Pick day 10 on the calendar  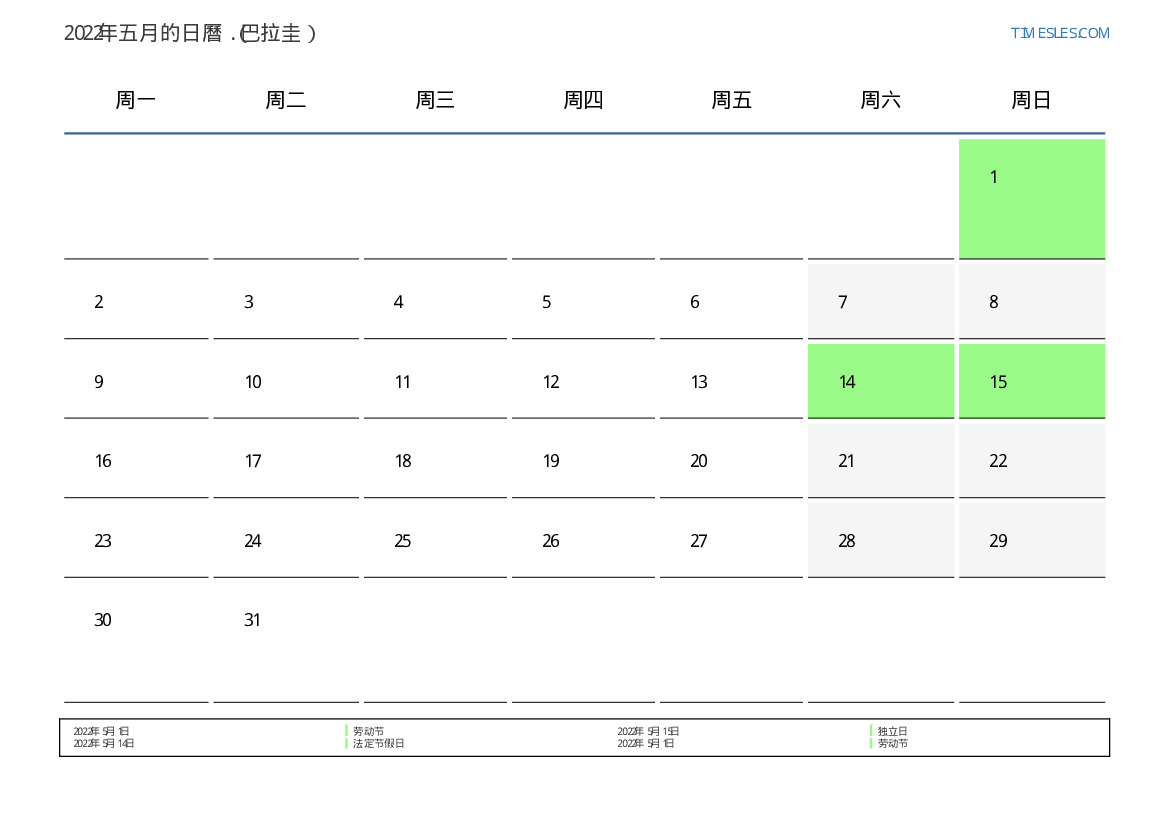click(x=285, y=381)
